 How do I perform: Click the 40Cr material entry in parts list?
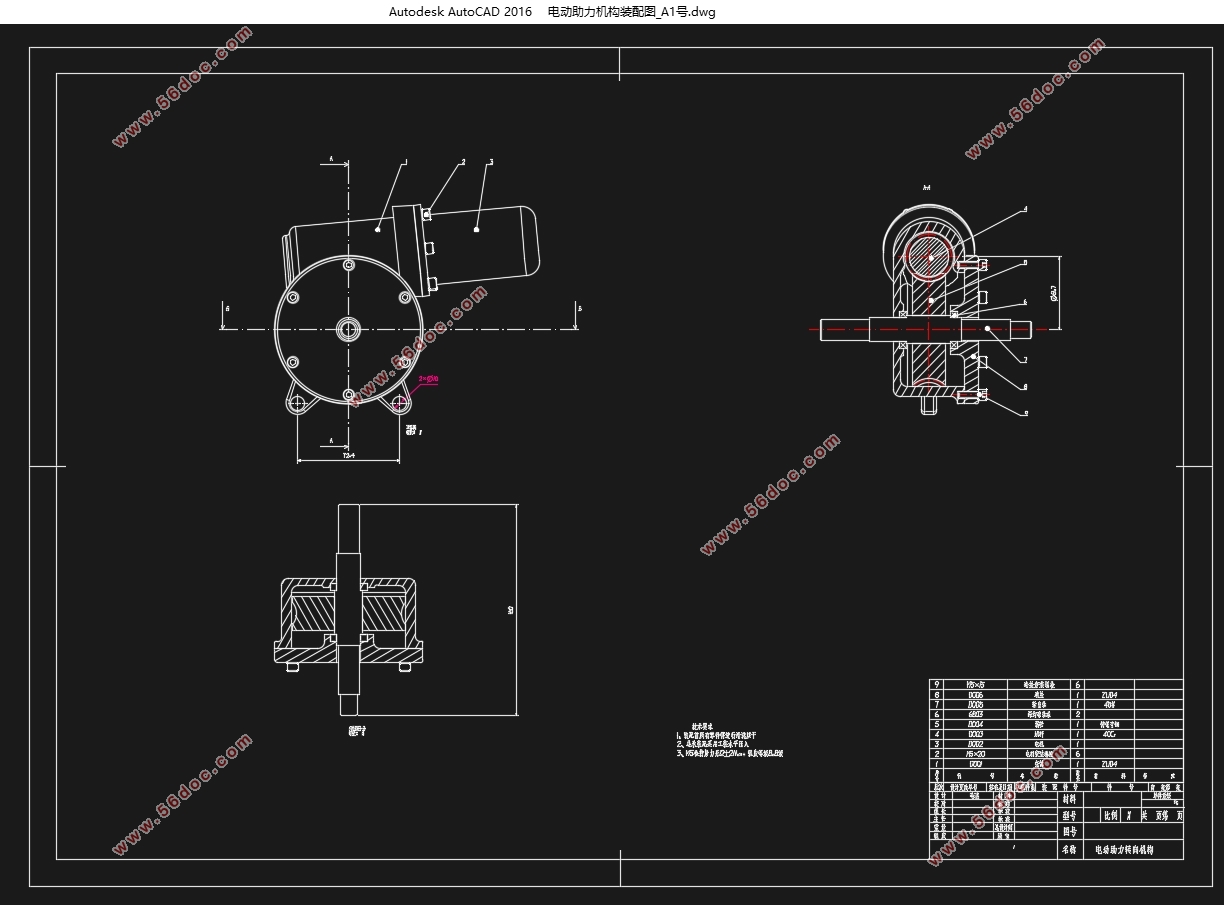click(x=1108, y=733)
